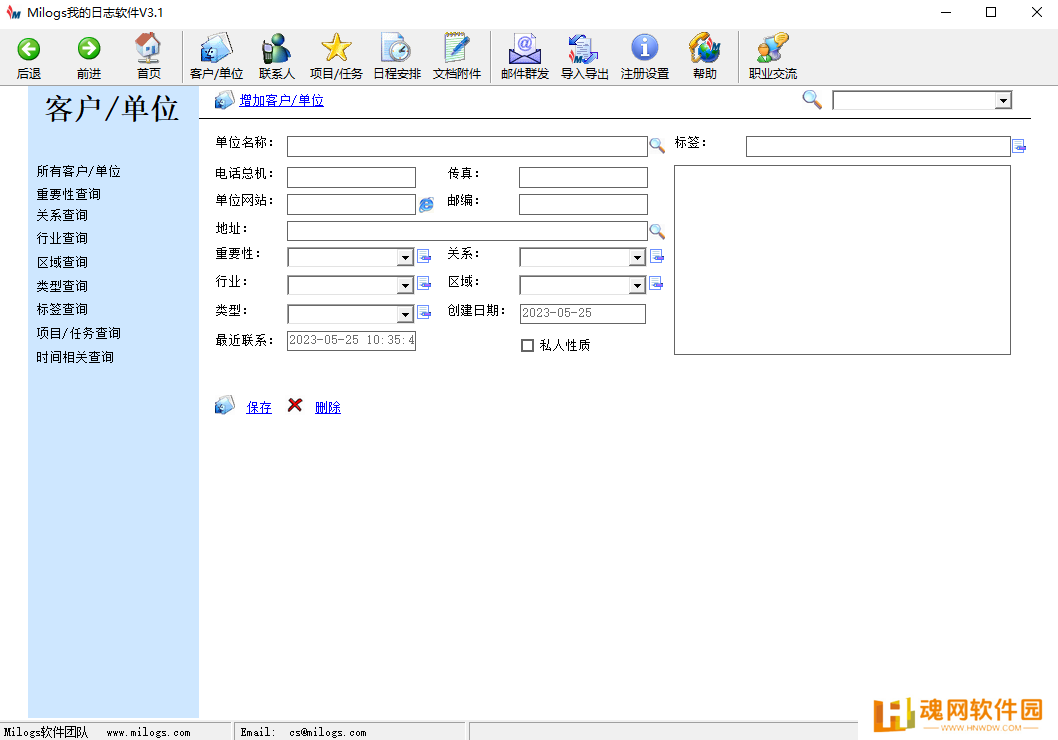This screenshot has width=1058, height=740.
Task: Click the 创建日期 date field
Action: click(582, 314)
